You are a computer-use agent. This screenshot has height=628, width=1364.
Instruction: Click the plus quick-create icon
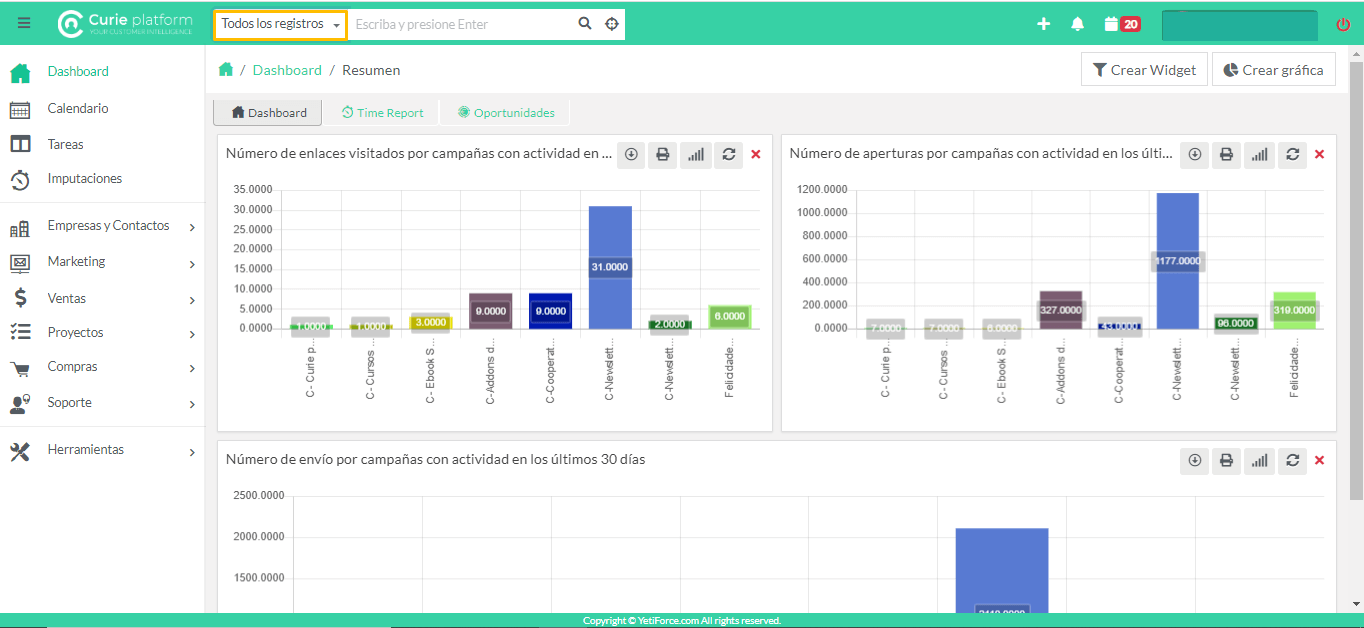coord(1044,24)
